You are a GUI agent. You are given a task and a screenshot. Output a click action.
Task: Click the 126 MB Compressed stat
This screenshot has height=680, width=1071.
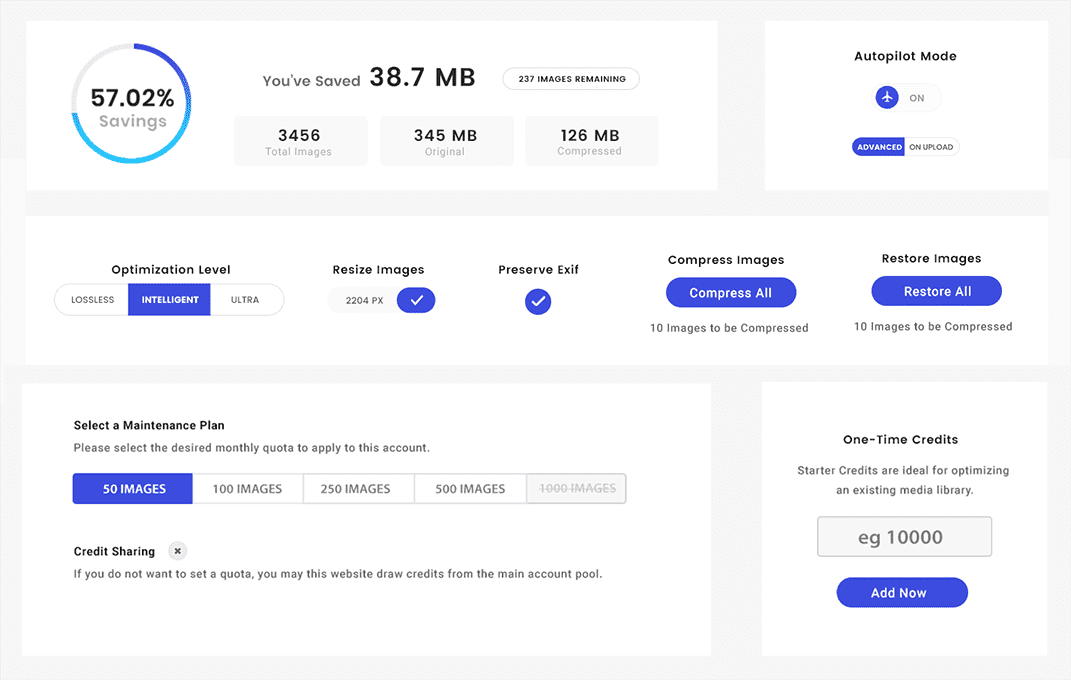tap(591, 141)
